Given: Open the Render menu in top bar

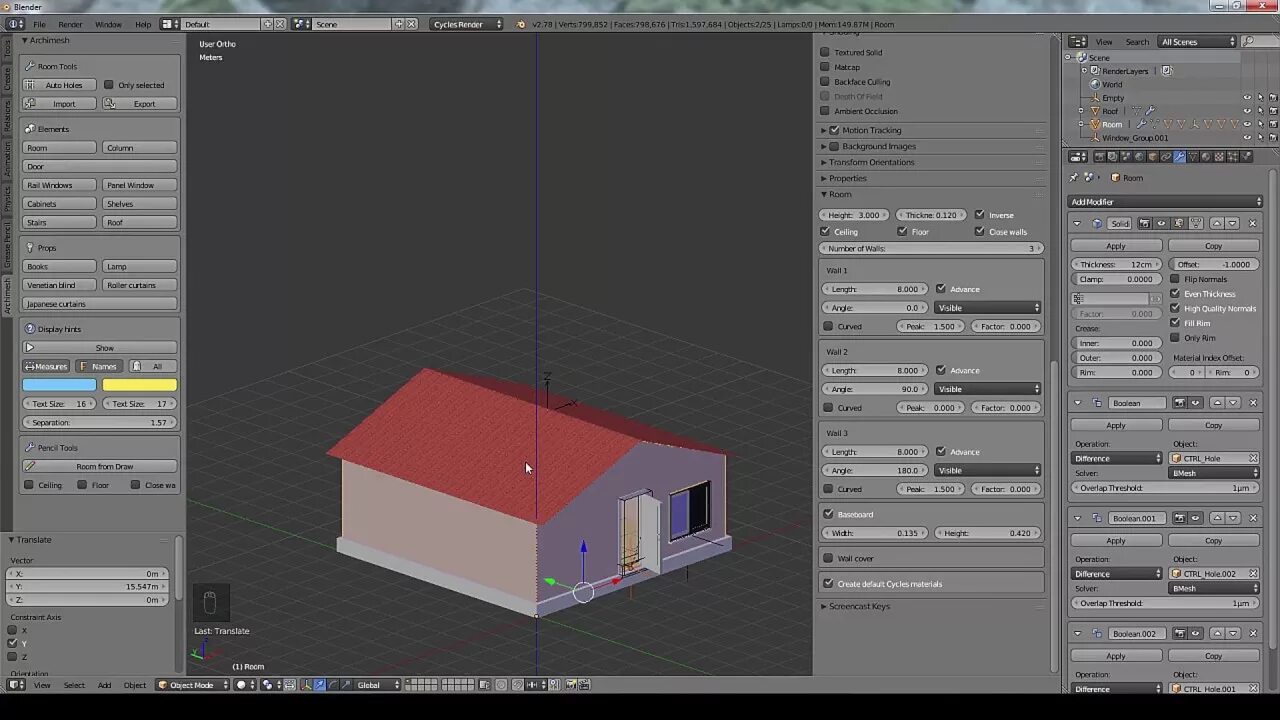Looking at the screenshot, I should [70, 24].
